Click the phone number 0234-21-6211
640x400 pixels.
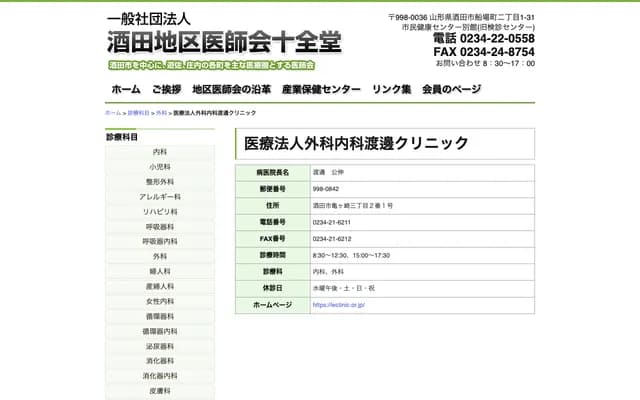coord(331,222)
